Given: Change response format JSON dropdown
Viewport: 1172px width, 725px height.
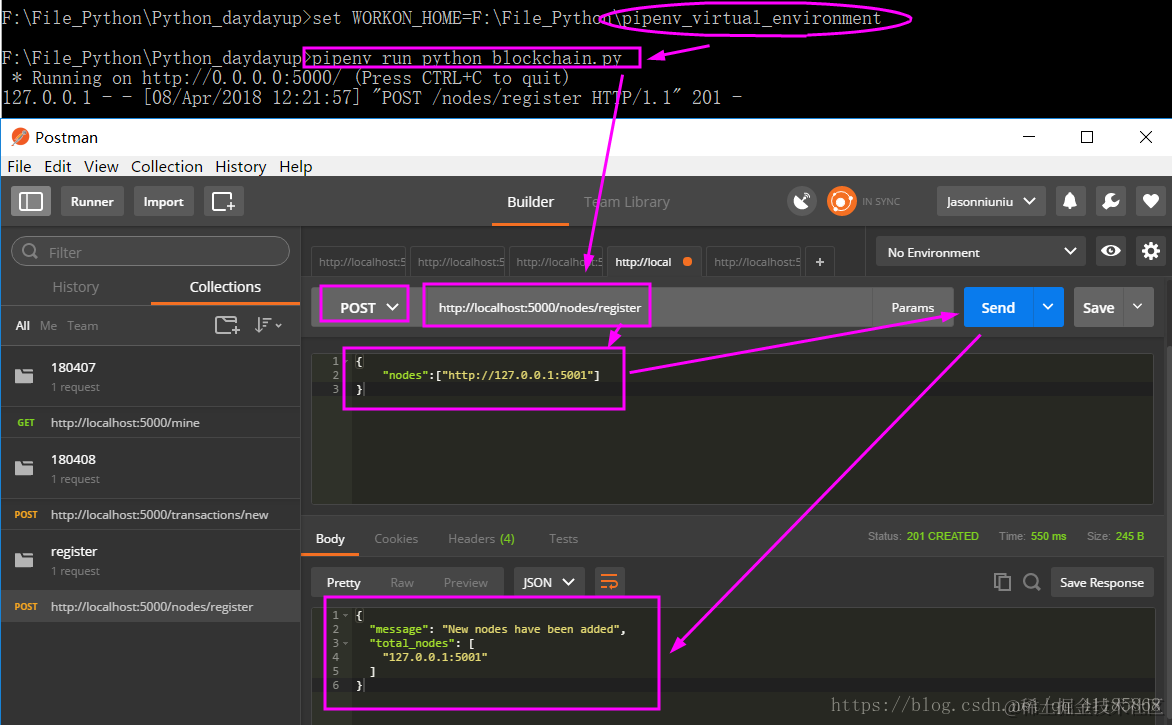Looking at the screenshot, I should point(548,582).
